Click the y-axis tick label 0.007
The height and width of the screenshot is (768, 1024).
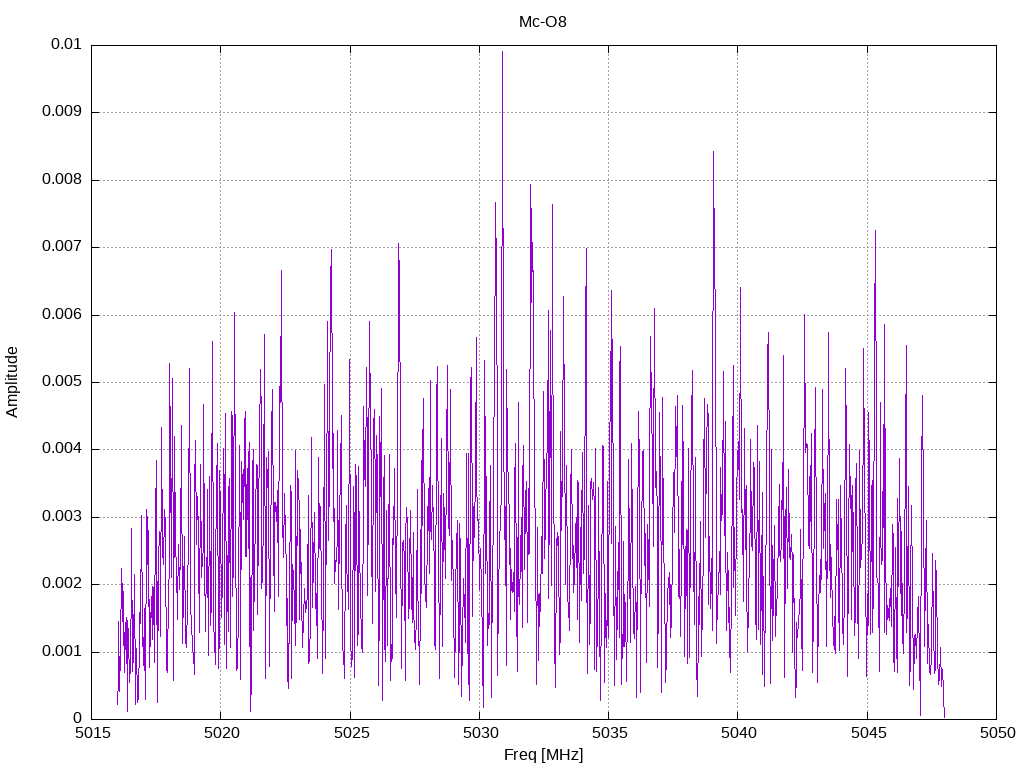[62, 247]
